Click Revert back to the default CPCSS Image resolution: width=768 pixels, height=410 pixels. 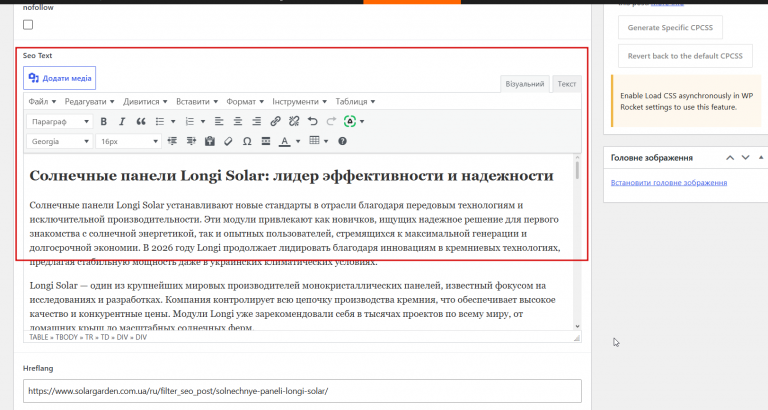(x=685, y=56)
